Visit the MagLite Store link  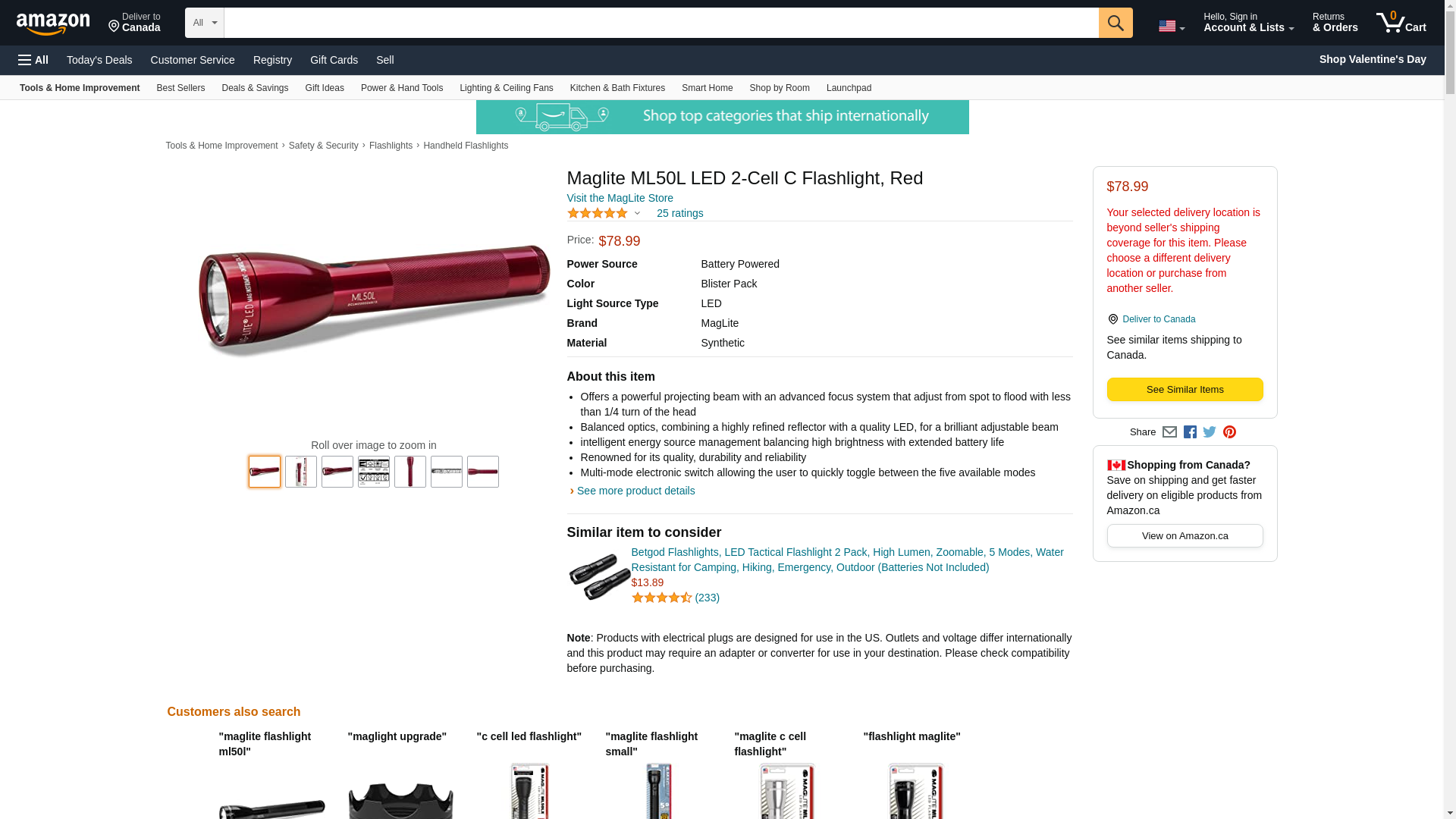[x=620, y=198]
